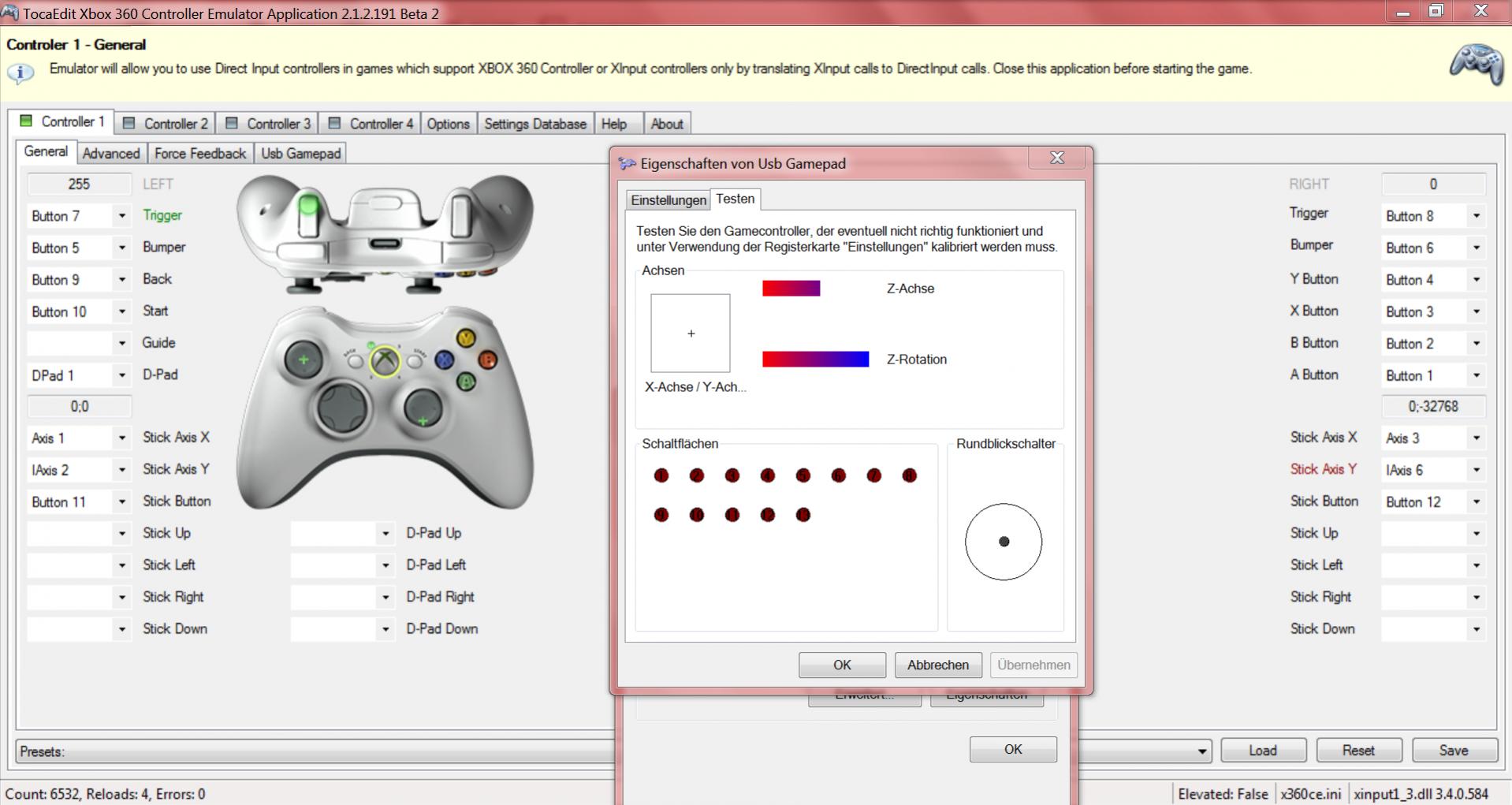Image resolution: width=1512 pixels, height=805 pixels.
Task: Click the joystick icon in the Eigenschaften dialog title
Action: click(628, 163)
